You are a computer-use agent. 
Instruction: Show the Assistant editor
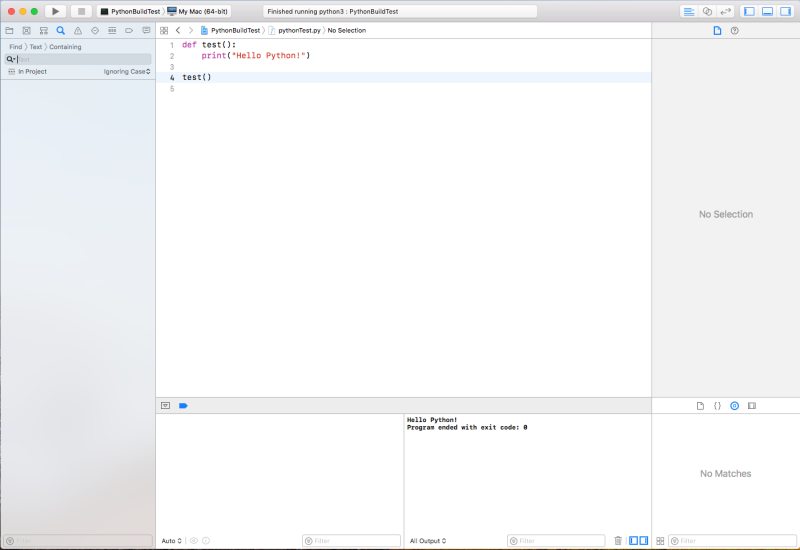tap(707, 11)
